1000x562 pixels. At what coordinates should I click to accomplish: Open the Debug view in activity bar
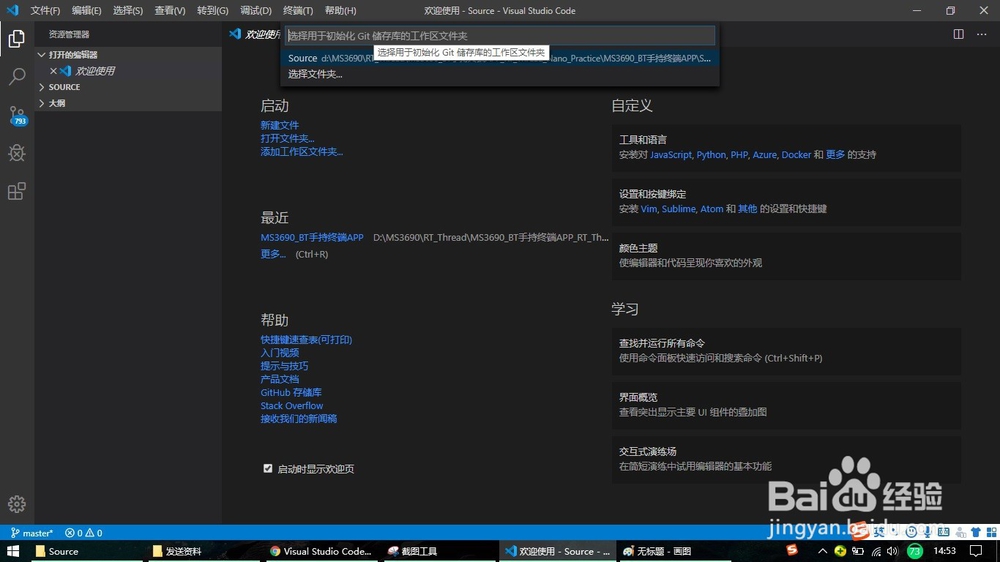tap(17, 153)
